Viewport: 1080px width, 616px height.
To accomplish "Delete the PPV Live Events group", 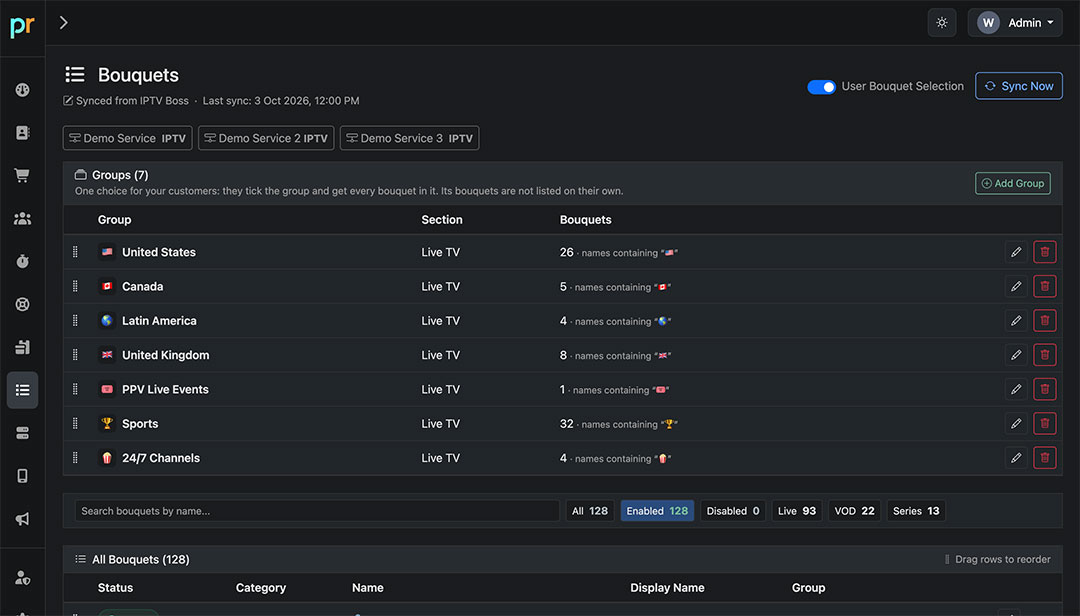I will tap(1045, 389).
